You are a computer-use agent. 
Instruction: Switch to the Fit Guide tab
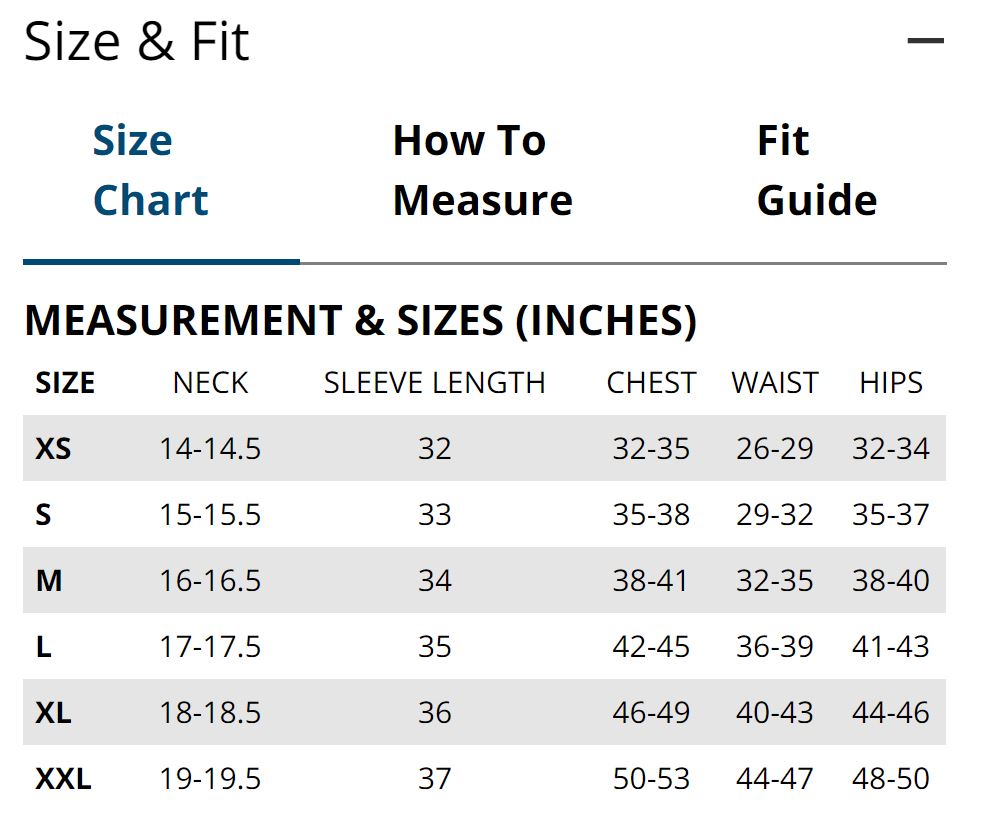[817, 170]
